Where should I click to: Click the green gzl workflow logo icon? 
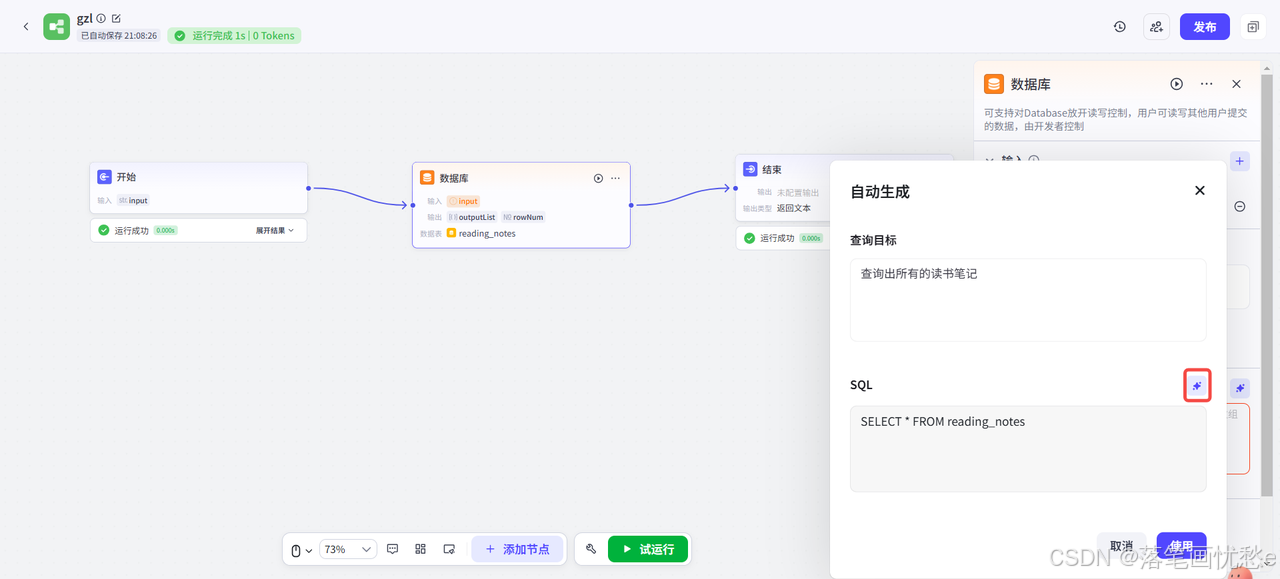tap(57, 26)
